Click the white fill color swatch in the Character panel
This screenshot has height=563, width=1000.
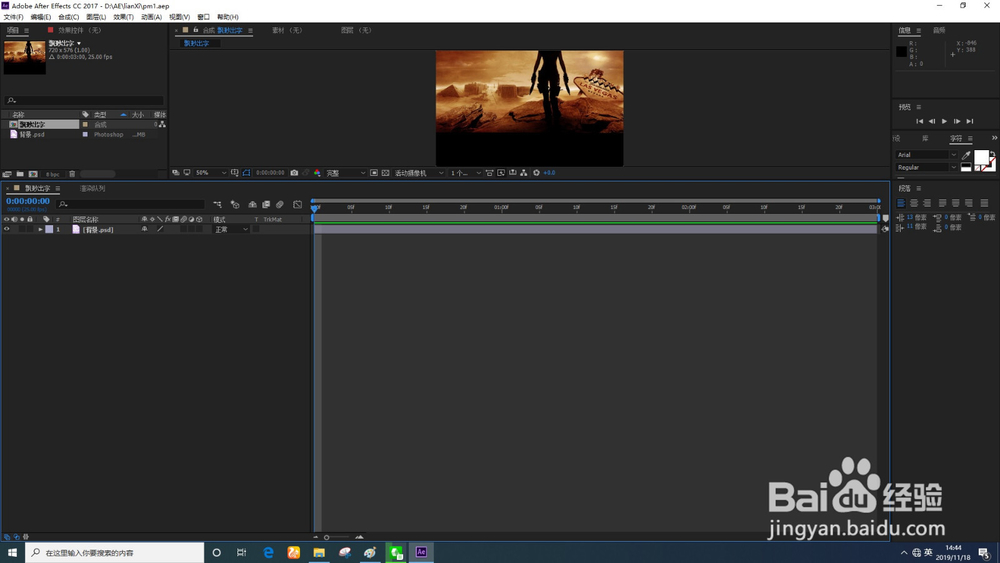pyautogui.click(x=982, y=157)
